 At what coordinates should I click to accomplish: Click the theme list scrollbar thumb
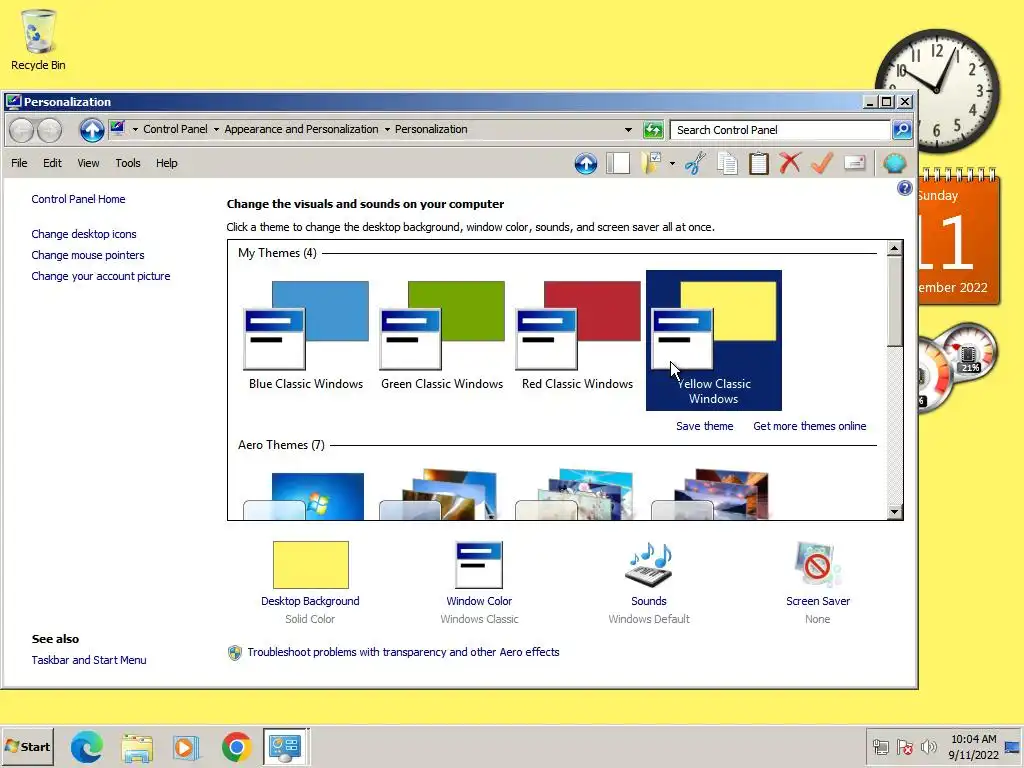coord(895,302)
